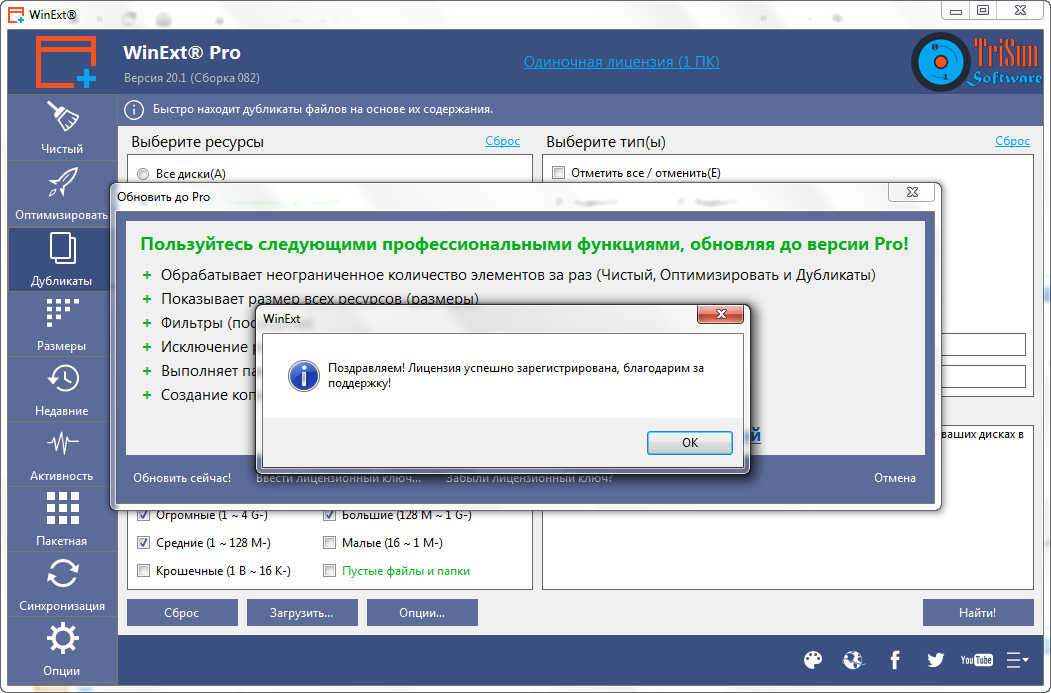The width and height of the screenshot is (1051, 693).
Task: Click Отмена in the upgrade dialog
Action: [x=894, y=478]
